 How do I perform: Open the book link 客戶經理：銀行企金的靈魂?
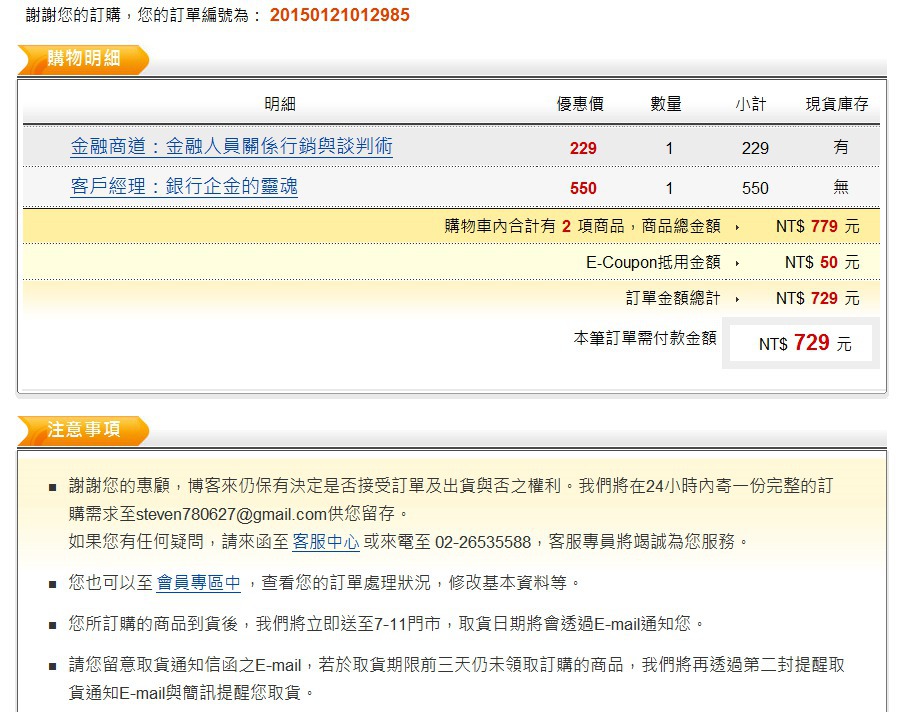click(x=184, y=186)
